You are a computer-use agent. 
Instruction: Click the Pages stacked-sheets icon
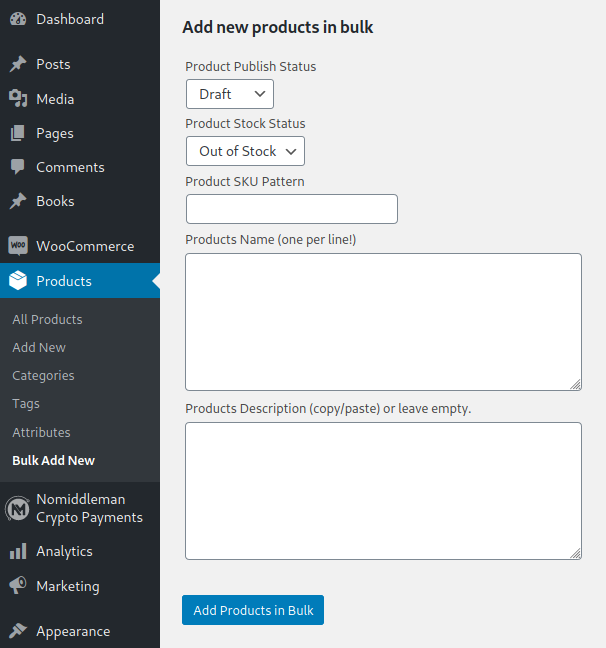18,133
